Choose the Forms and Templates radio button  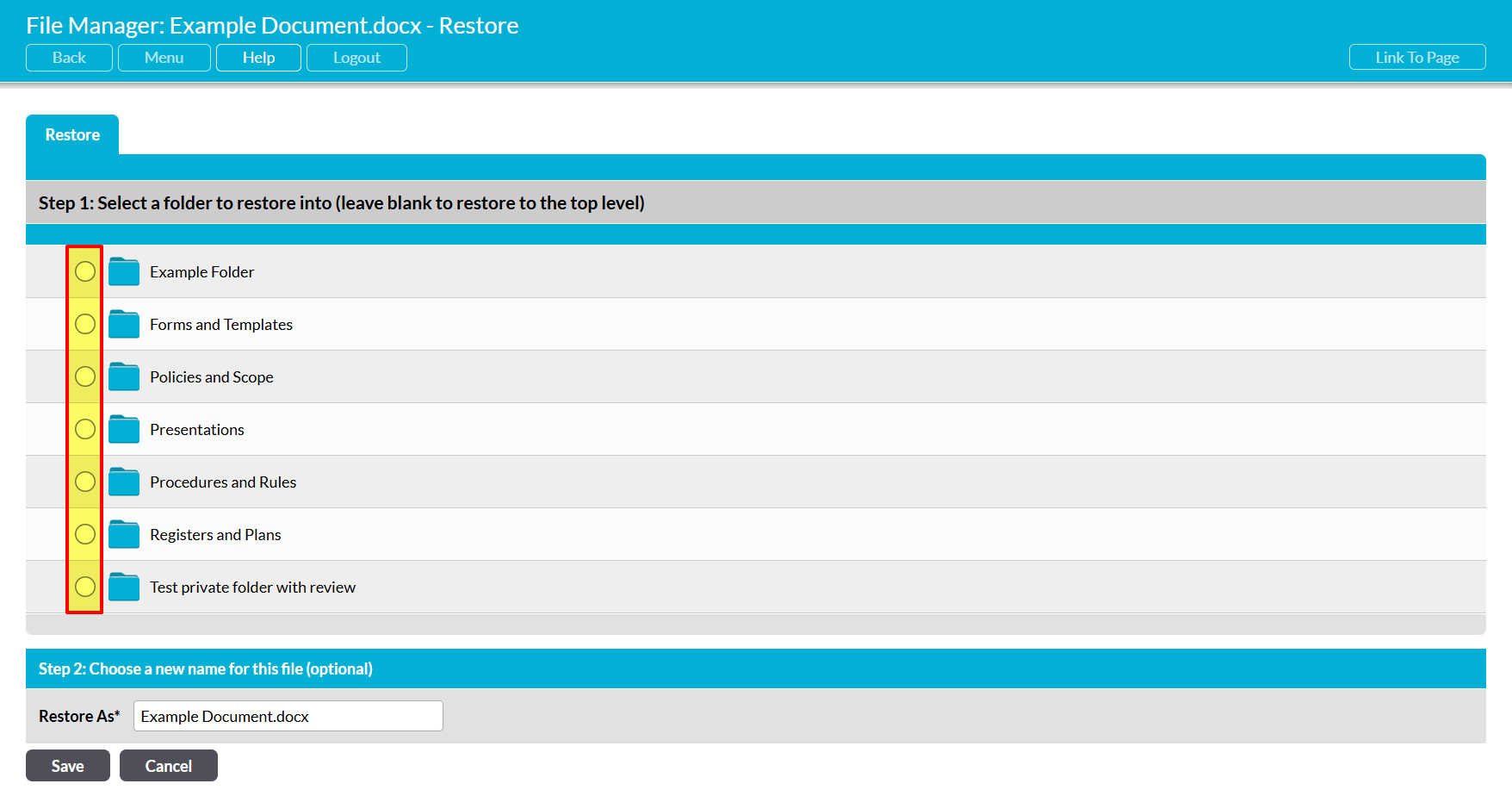click(85, 324)
